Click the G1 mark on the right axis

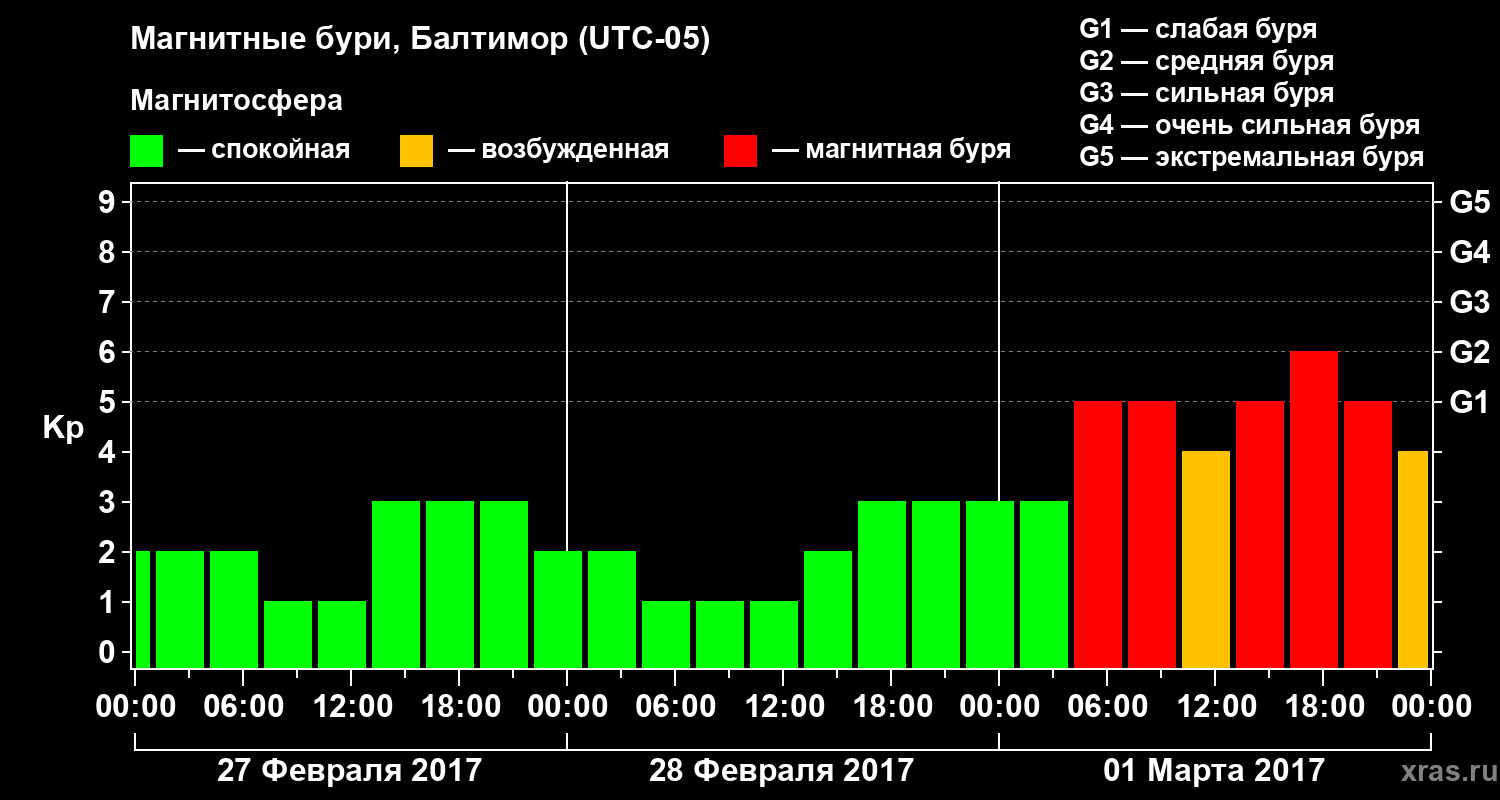(1469, 402)
